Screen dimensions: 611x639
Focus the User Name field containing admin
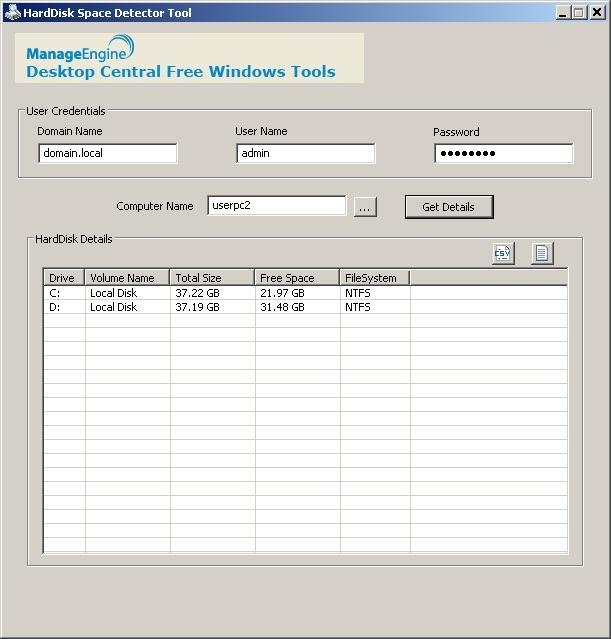(x=306, y=153)
